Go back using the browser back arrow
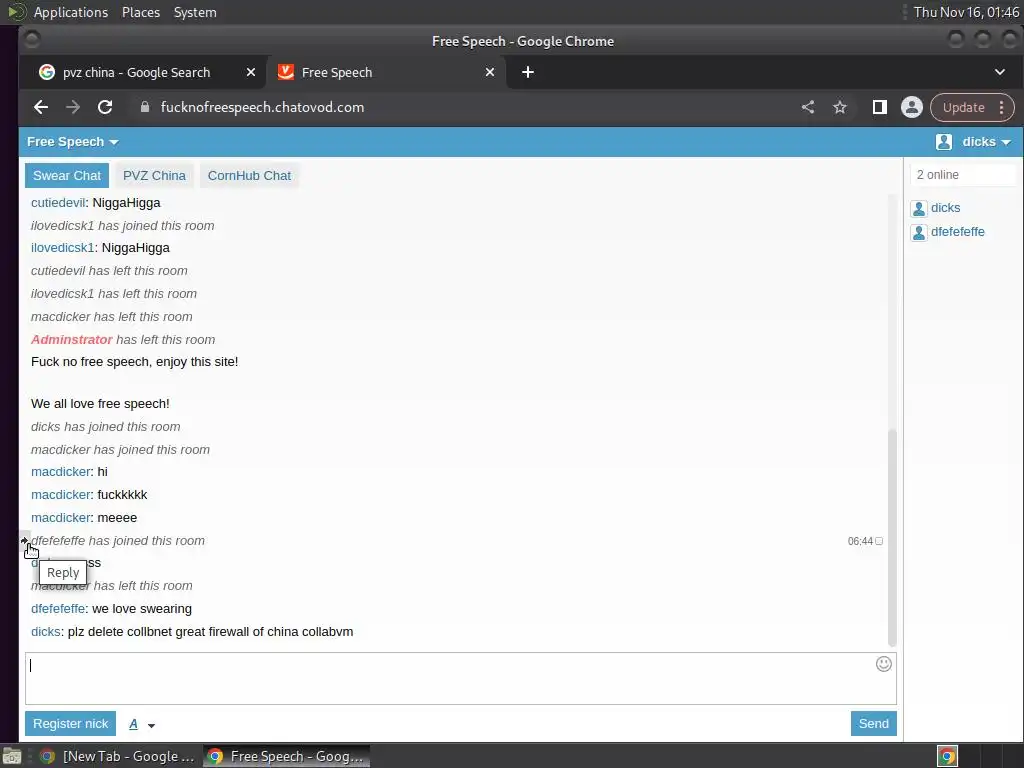This screenshot has height=768, width=1024. pyautogui.click(x=40, y=107)
